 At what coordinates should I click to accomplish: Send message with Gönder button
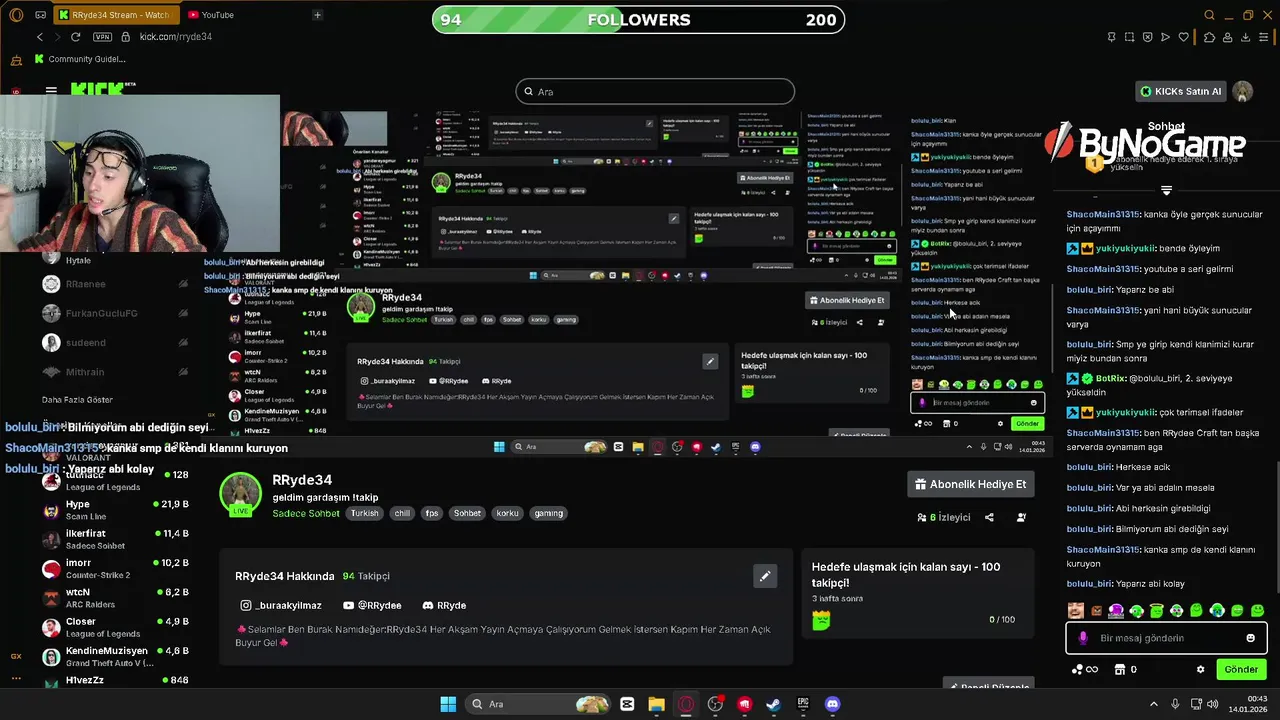(x=1241, y=669)
